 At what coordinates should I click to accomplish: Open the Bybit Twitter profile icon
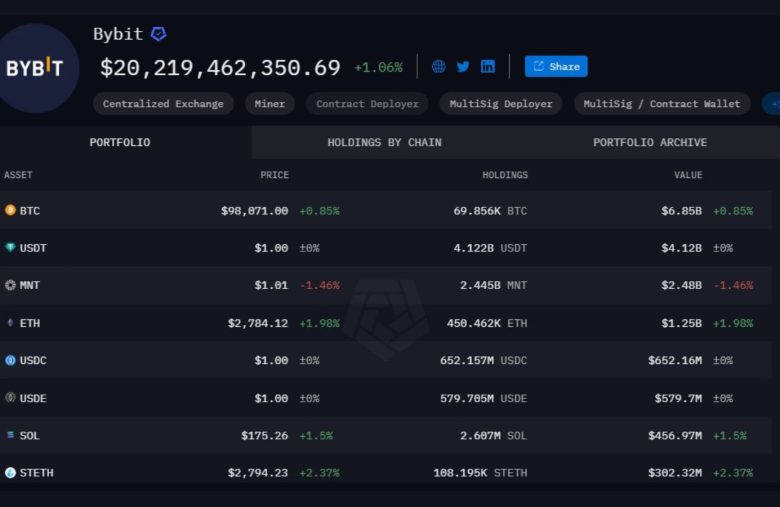click(463, 67)
